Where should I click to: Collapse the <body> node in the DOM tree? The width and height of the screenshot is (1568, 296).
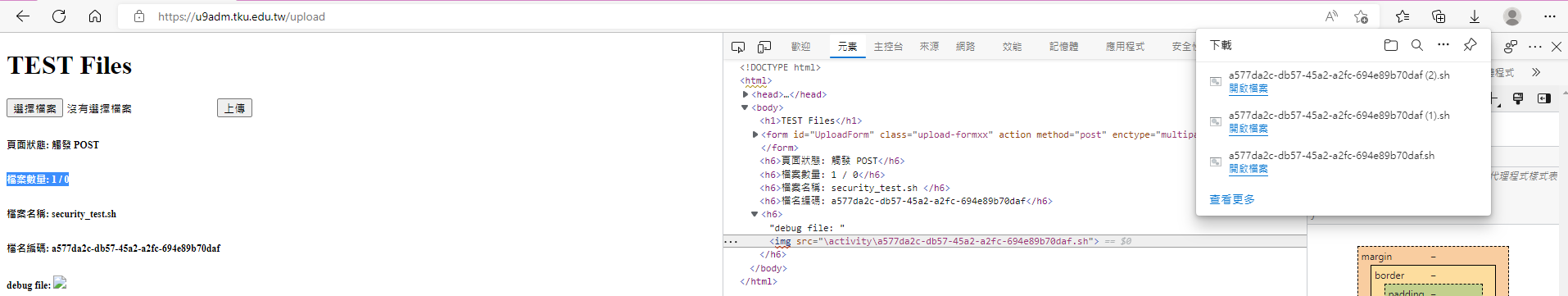point(745,107)
